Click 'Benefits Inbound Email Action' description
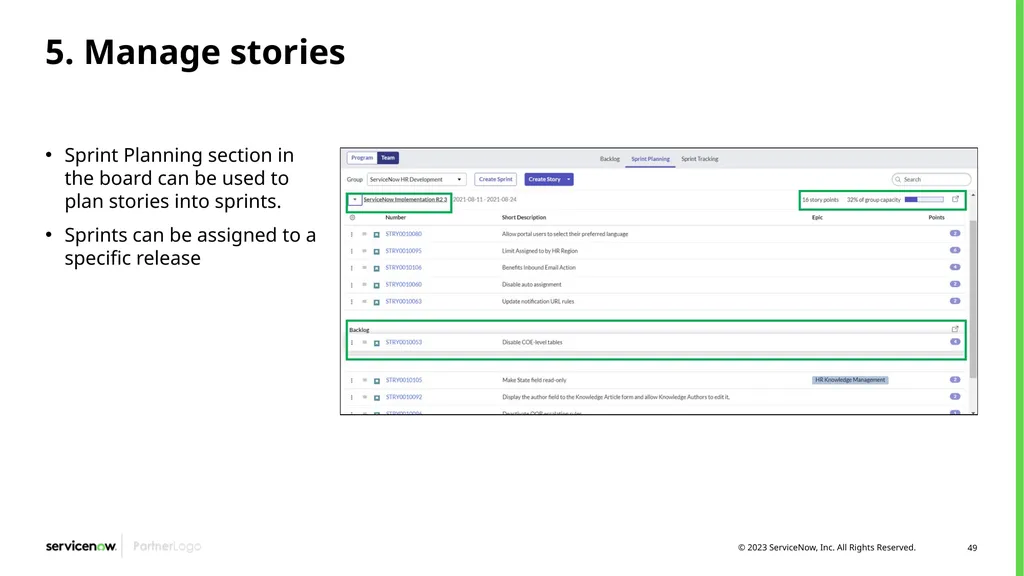Screen dimensions: 1024x576 (539, 268)
